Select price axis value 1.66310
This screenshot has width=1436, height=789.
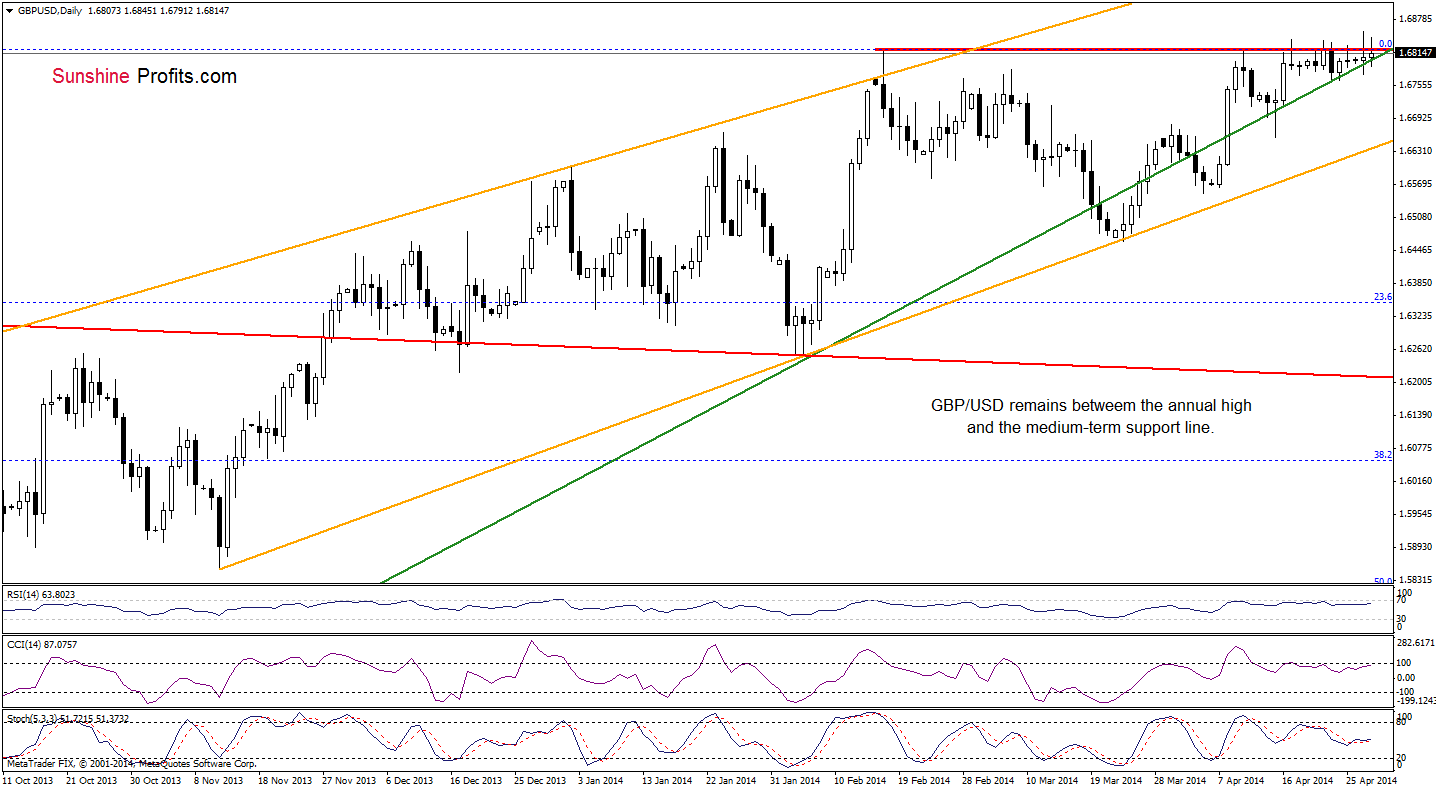(1416, 151)
